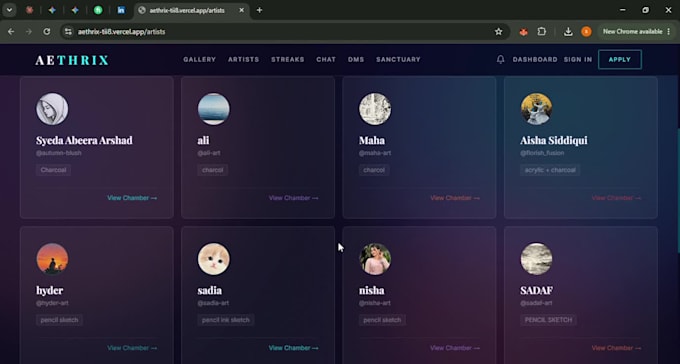Click the page vertical scrollbar
The height and width of the screenshot is (364, 680).
click(x=678, y=191)
